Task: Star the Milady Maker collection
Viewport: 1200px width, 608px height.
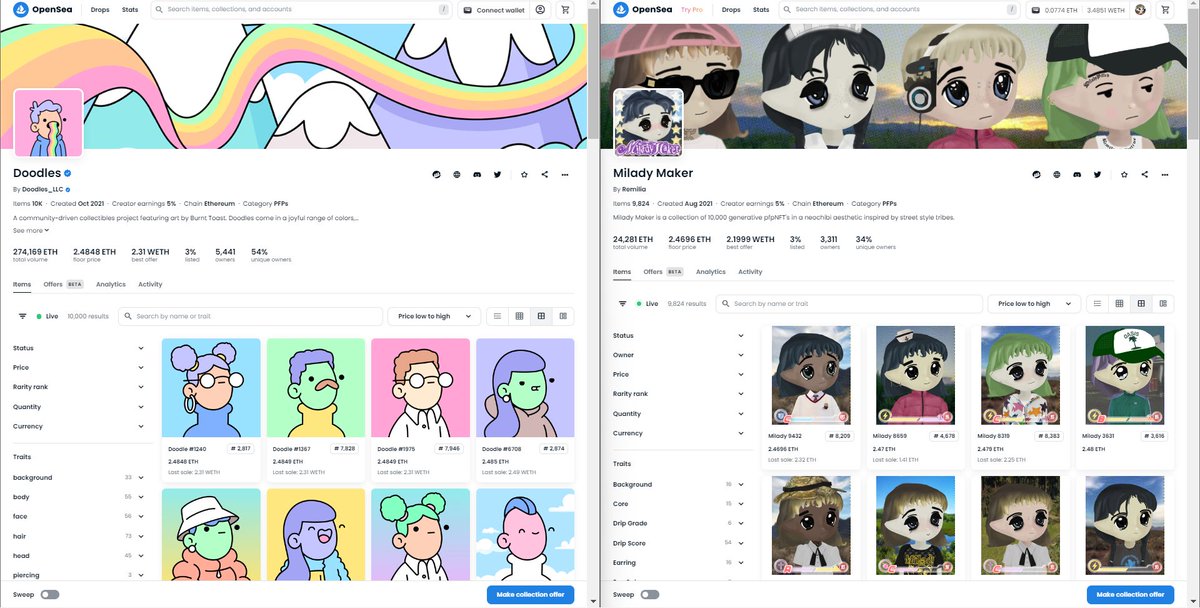Action: pos(1124,174)
